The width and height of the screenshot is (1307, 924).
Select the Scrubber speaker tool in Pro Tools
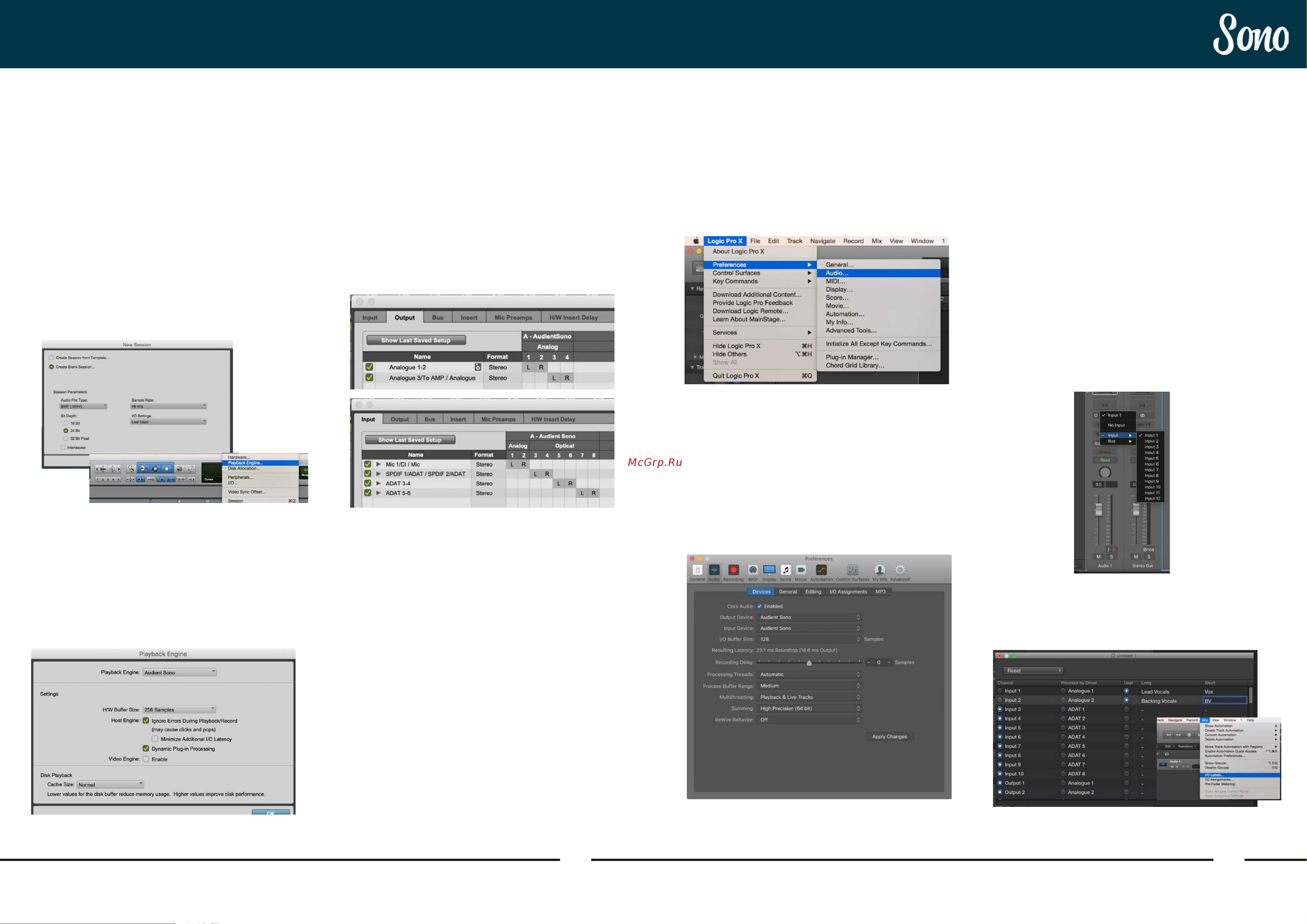(x=179, y=469)
